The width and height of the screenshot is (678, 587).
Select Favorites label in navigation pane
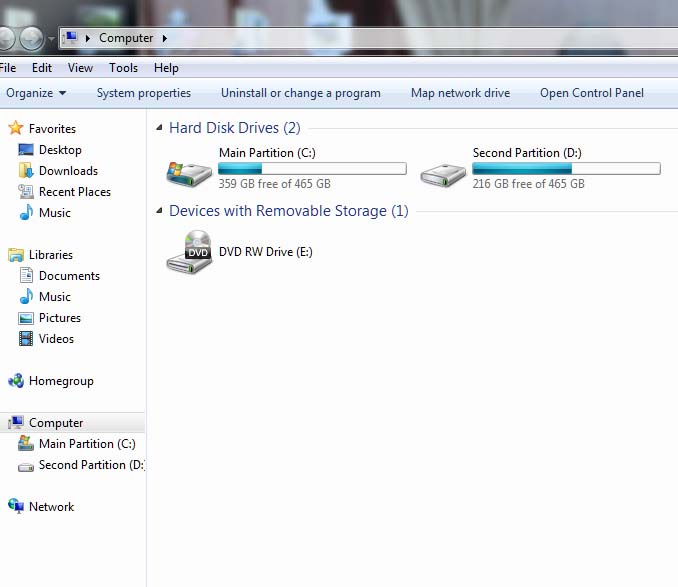[x=52, y=129]
